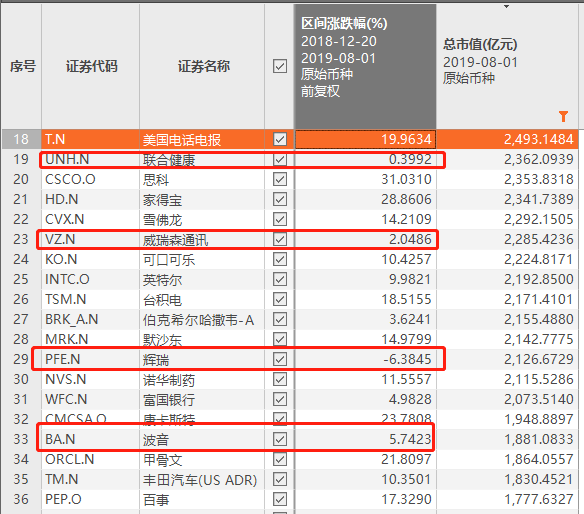
Task: Click the 序号 column header
Action: [22, 67]
